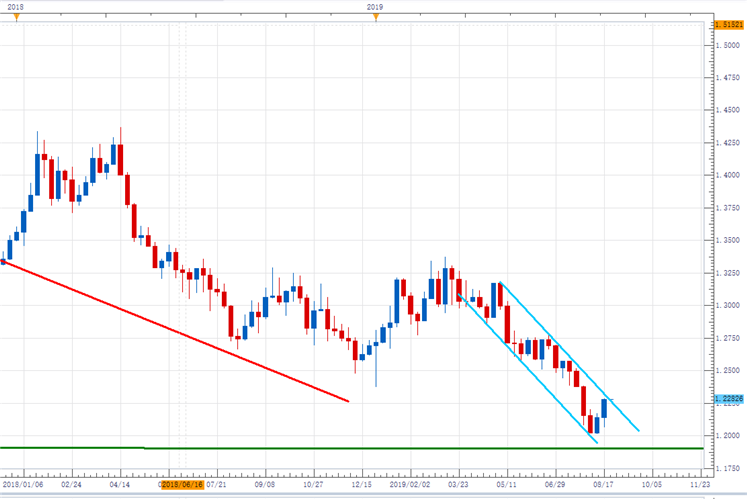Click the orange 2019 year marker triangle

(x=374, y=17)
